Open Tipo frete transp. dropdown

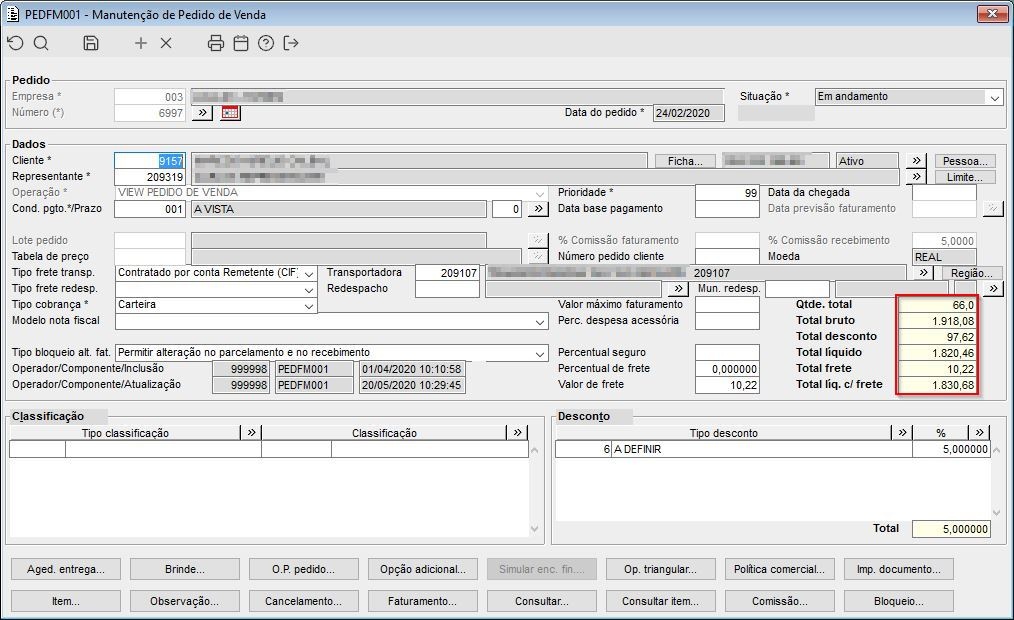(x=309, y=273)
